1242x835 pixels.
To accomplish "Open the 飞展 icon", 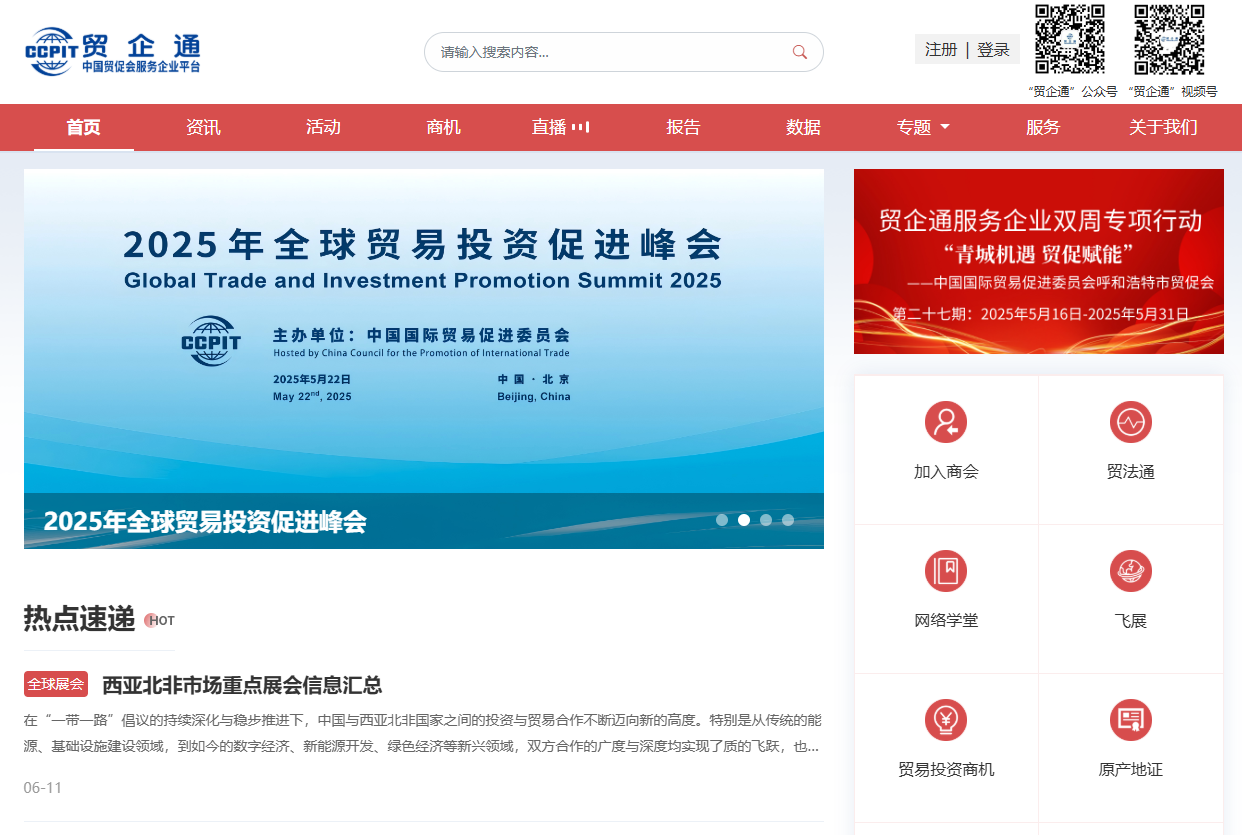I will [1131, 571].
